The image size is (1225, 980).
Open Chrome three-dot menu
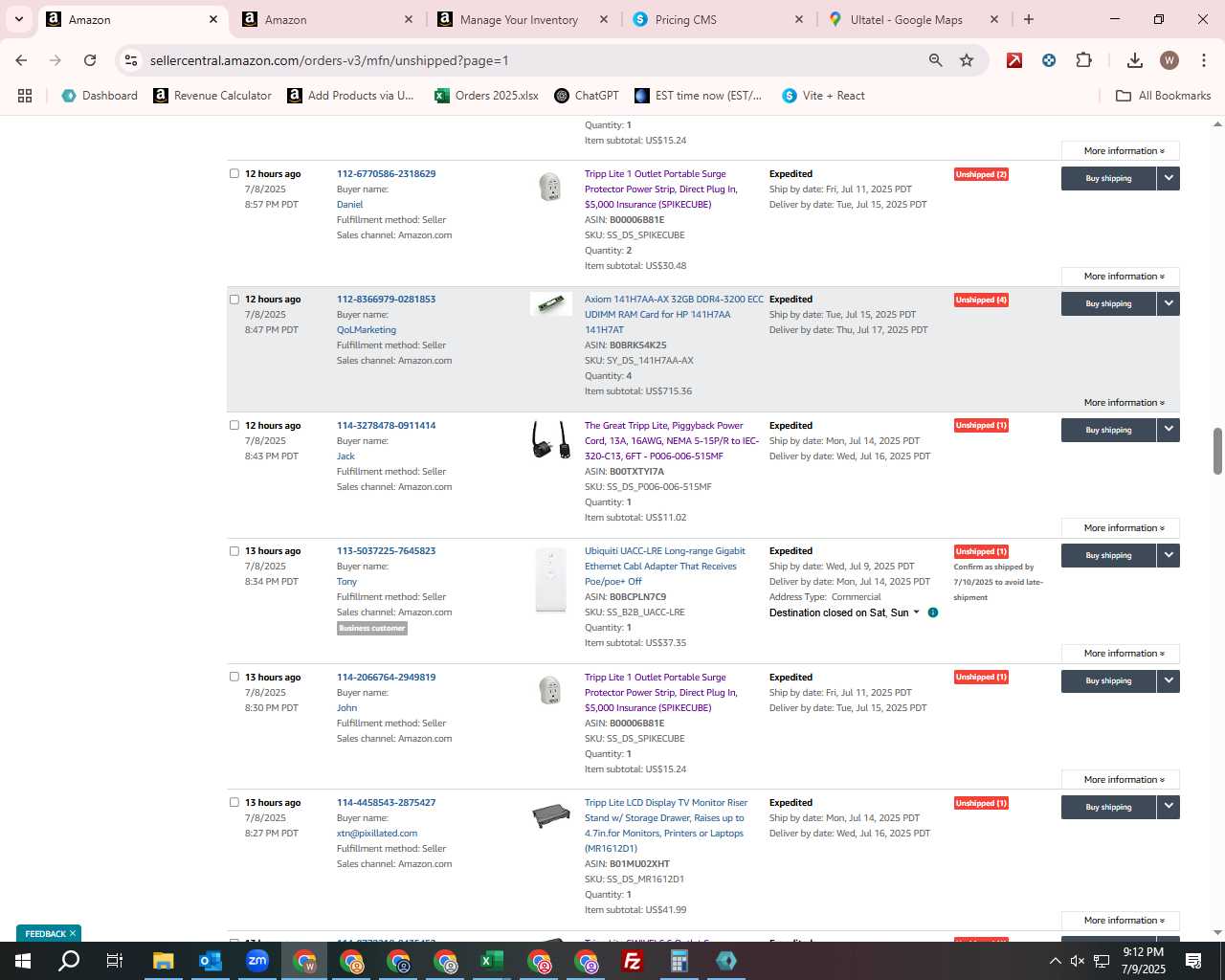[1203, 60]
